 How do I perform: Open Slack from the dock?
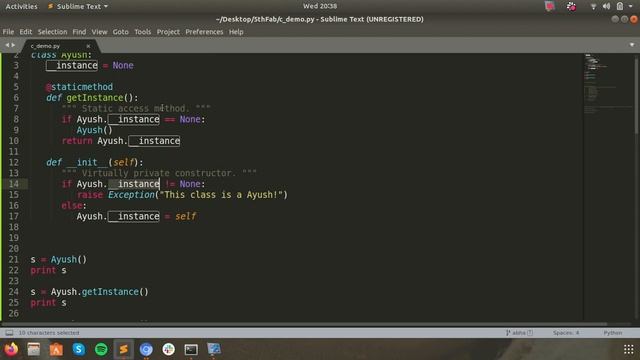(x=169, y=349)
